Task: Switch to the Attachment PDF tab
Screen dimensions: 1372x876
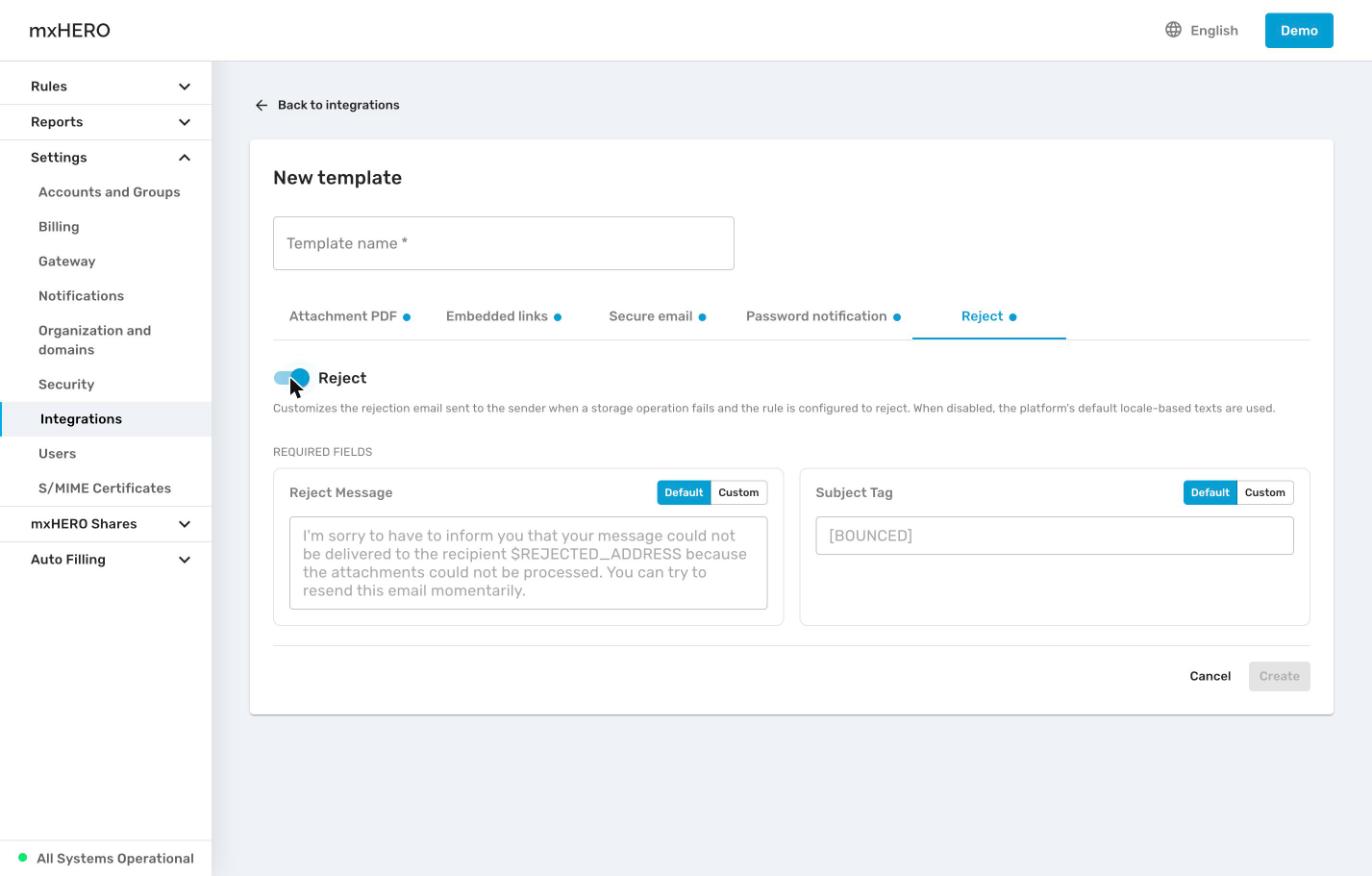Action: pyautogui.click(x=350, y=316)
